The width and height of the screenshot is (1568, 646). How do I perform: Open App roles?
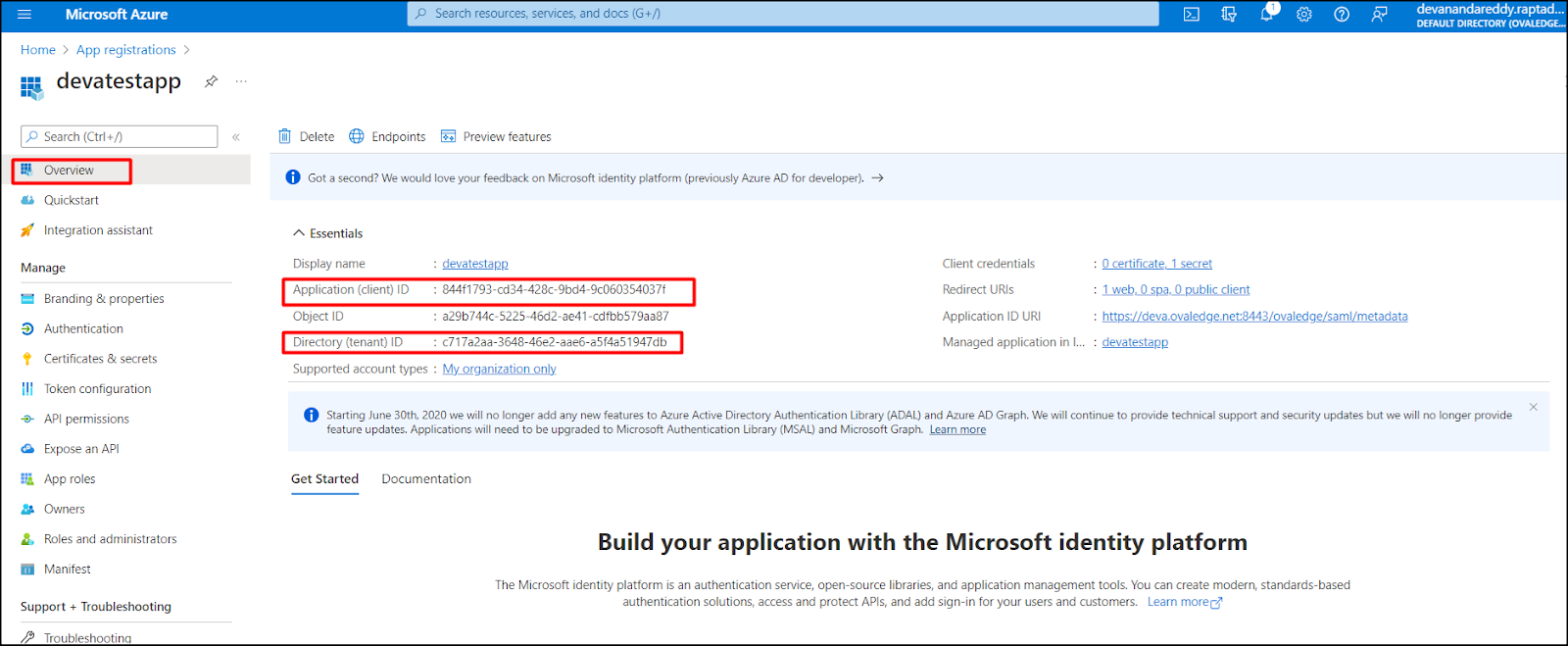click(x=70, y=479)
